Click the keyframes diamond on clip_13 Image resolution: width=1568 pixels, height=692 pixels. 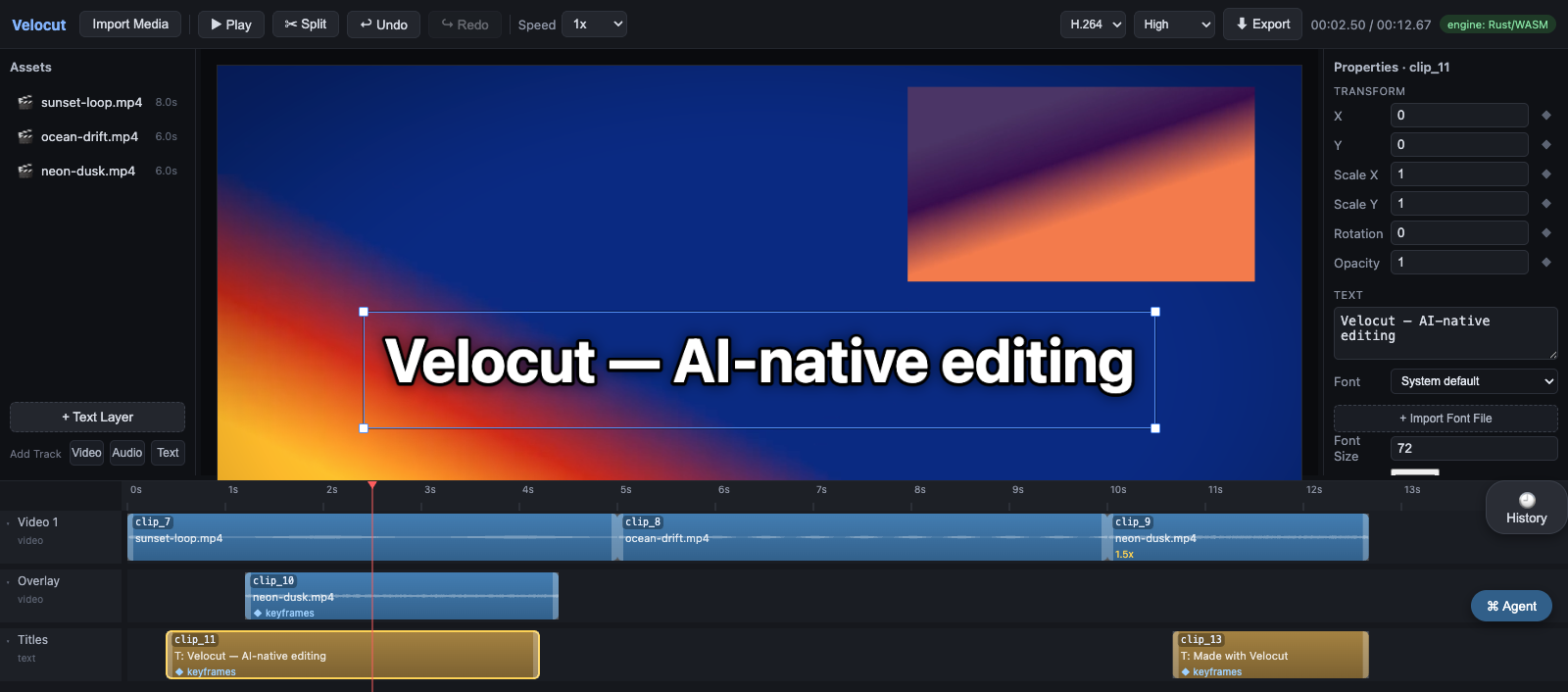(1186, 672)
